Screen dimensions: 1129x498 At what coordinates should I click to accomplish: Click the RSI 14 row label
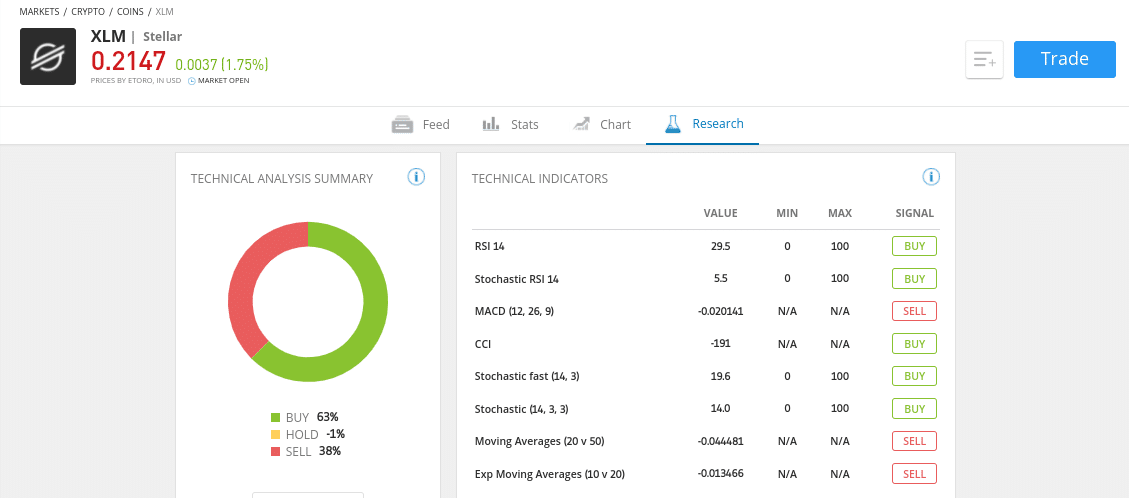tap(490, 246)
